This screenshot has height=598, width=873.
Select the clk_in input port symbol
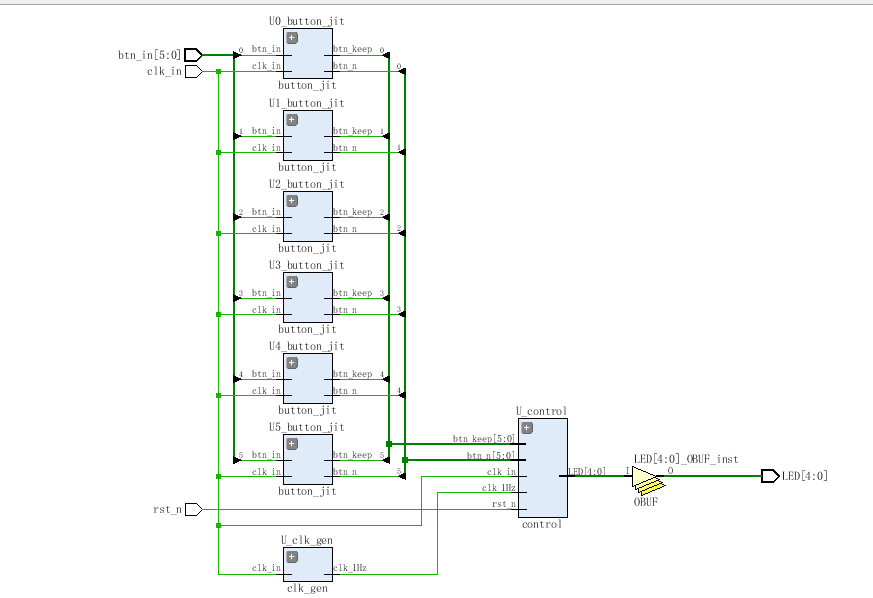(193, 71)
